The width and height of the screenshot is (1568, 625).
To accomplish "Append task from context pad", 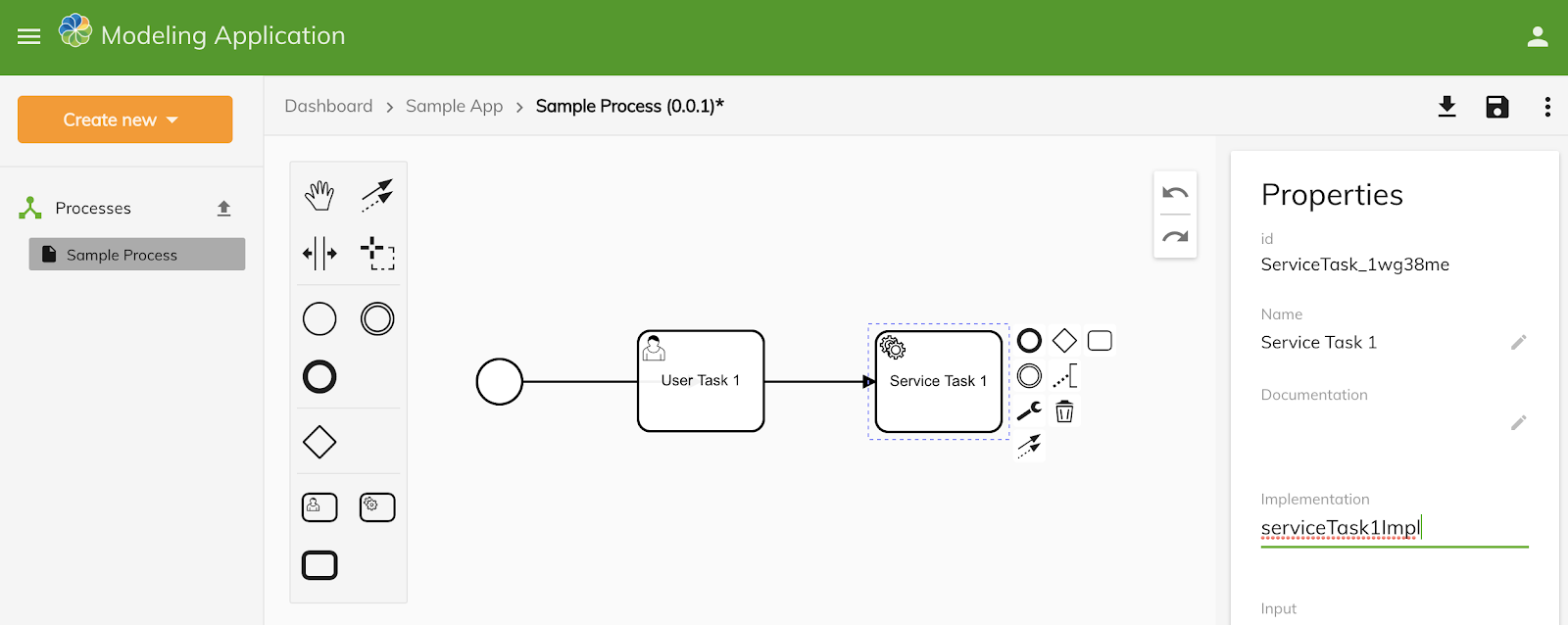I will point(1100,341).
